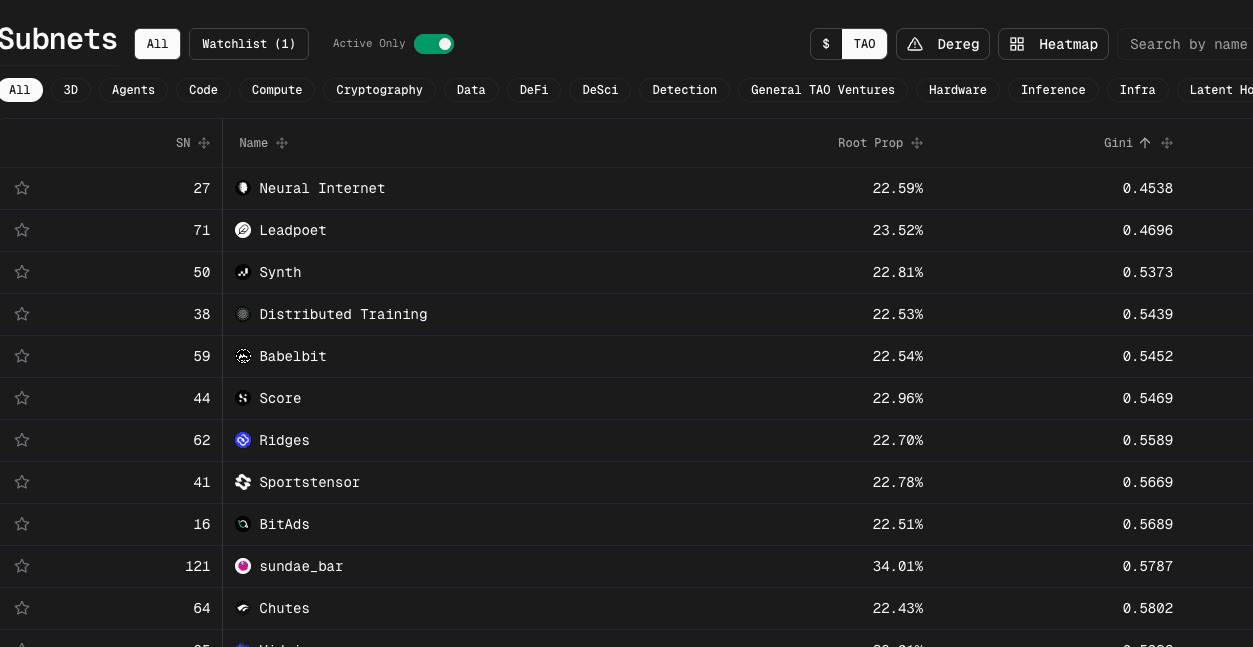Sort by Gini column header

point(1118,143)
